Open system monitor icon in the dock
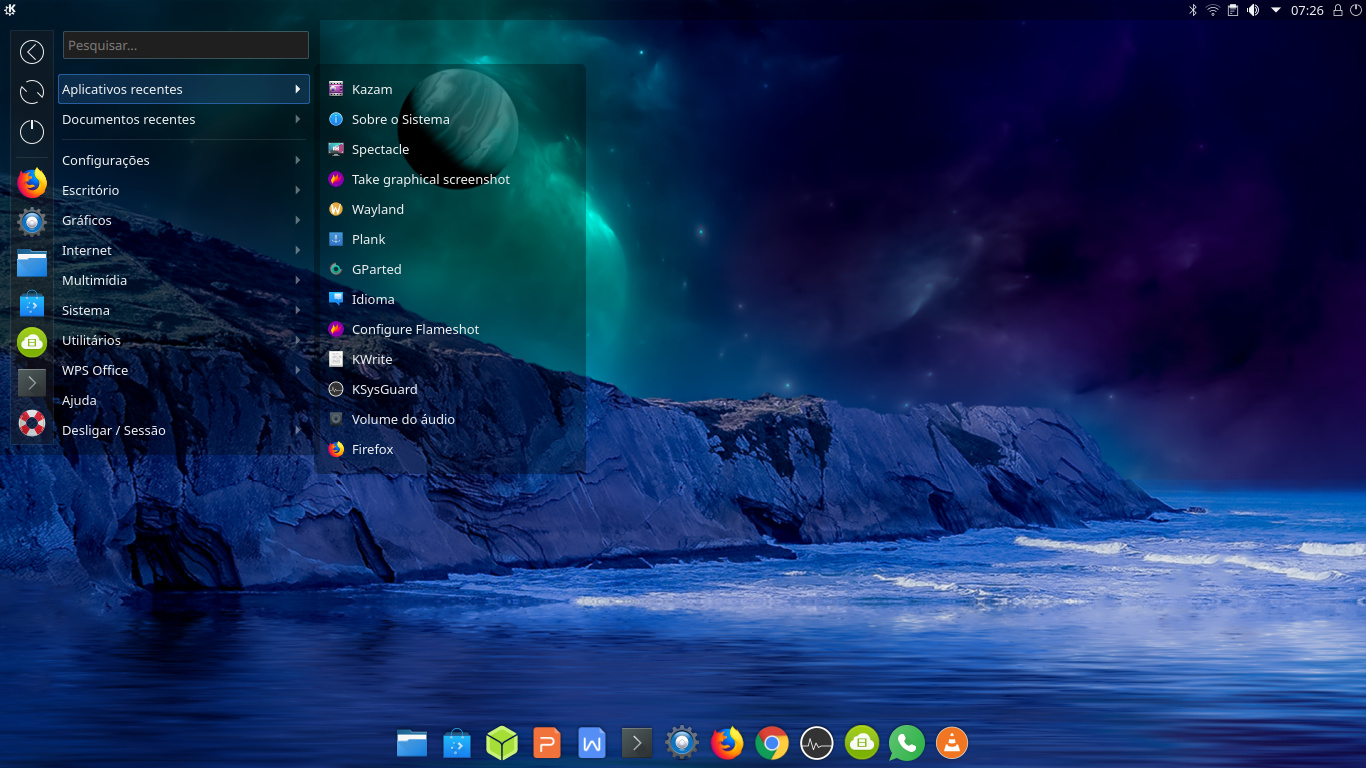The width and height of the screenshot is (1366, 768). click(816, 743)
